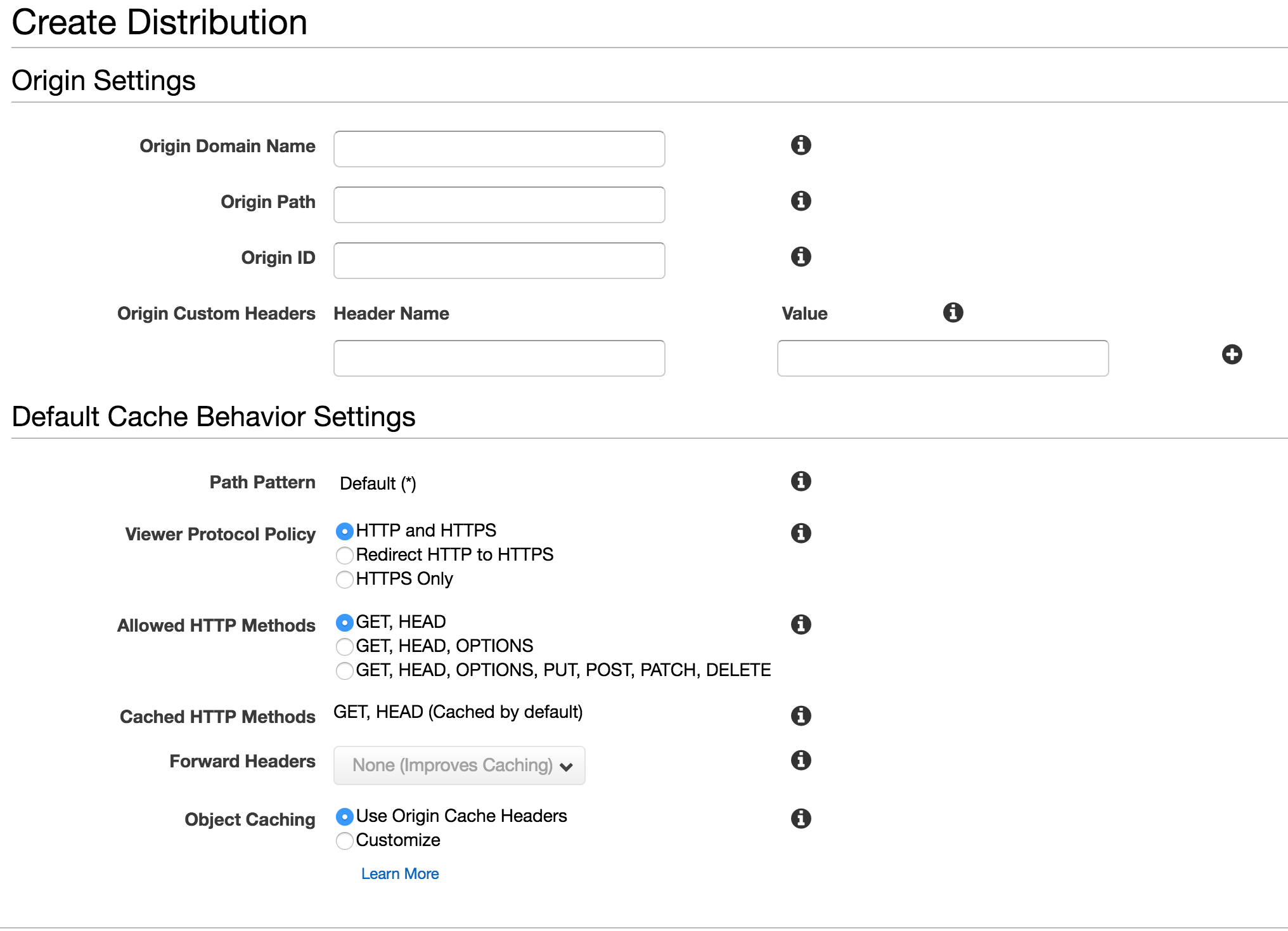Click info icon beside Origin Path field
Image resolution: width=1288 pixels, height=931 pixels.
coord(801,201)
